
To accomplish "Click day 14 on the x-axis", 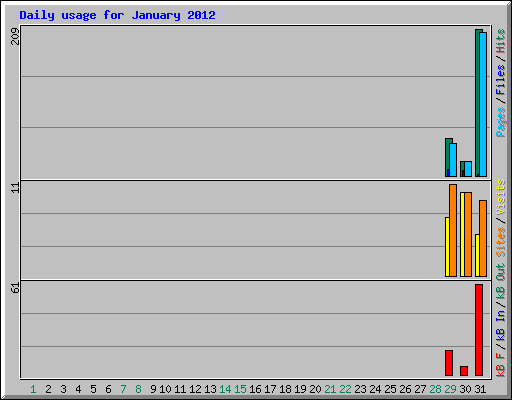I will tap(225, 389).
